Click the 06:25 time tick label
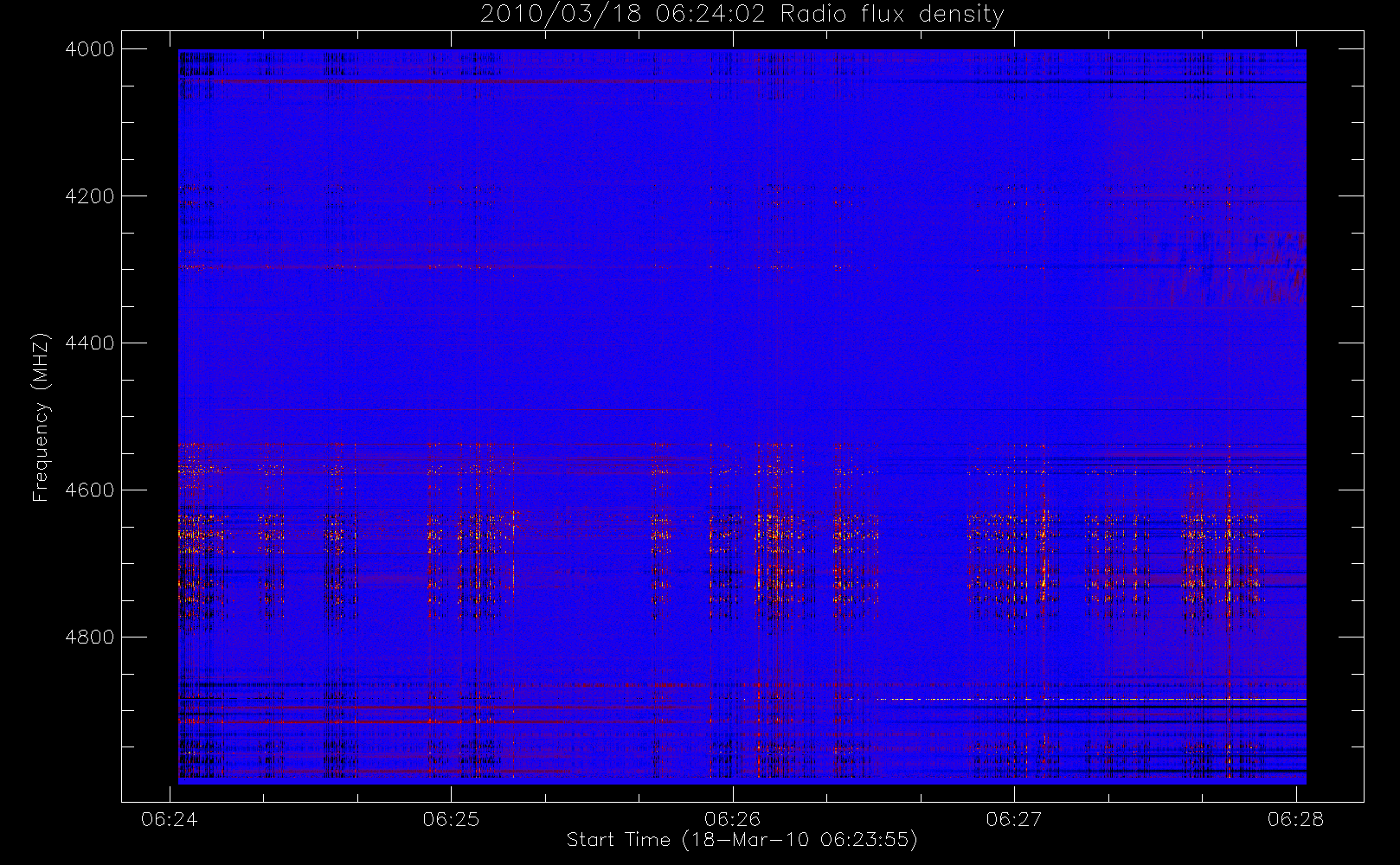Screen dimensions: 1400x865 (x=451, y=819)
